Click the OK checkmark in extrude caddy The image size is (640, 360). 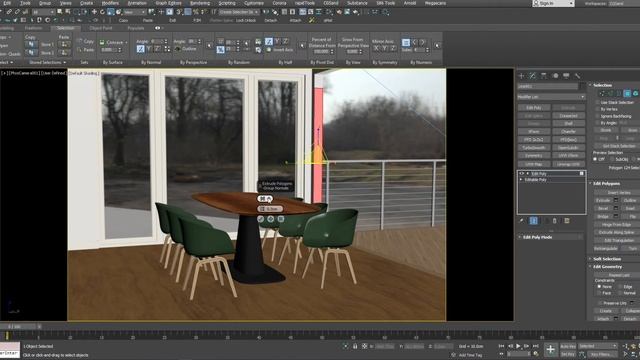point(261,219)
